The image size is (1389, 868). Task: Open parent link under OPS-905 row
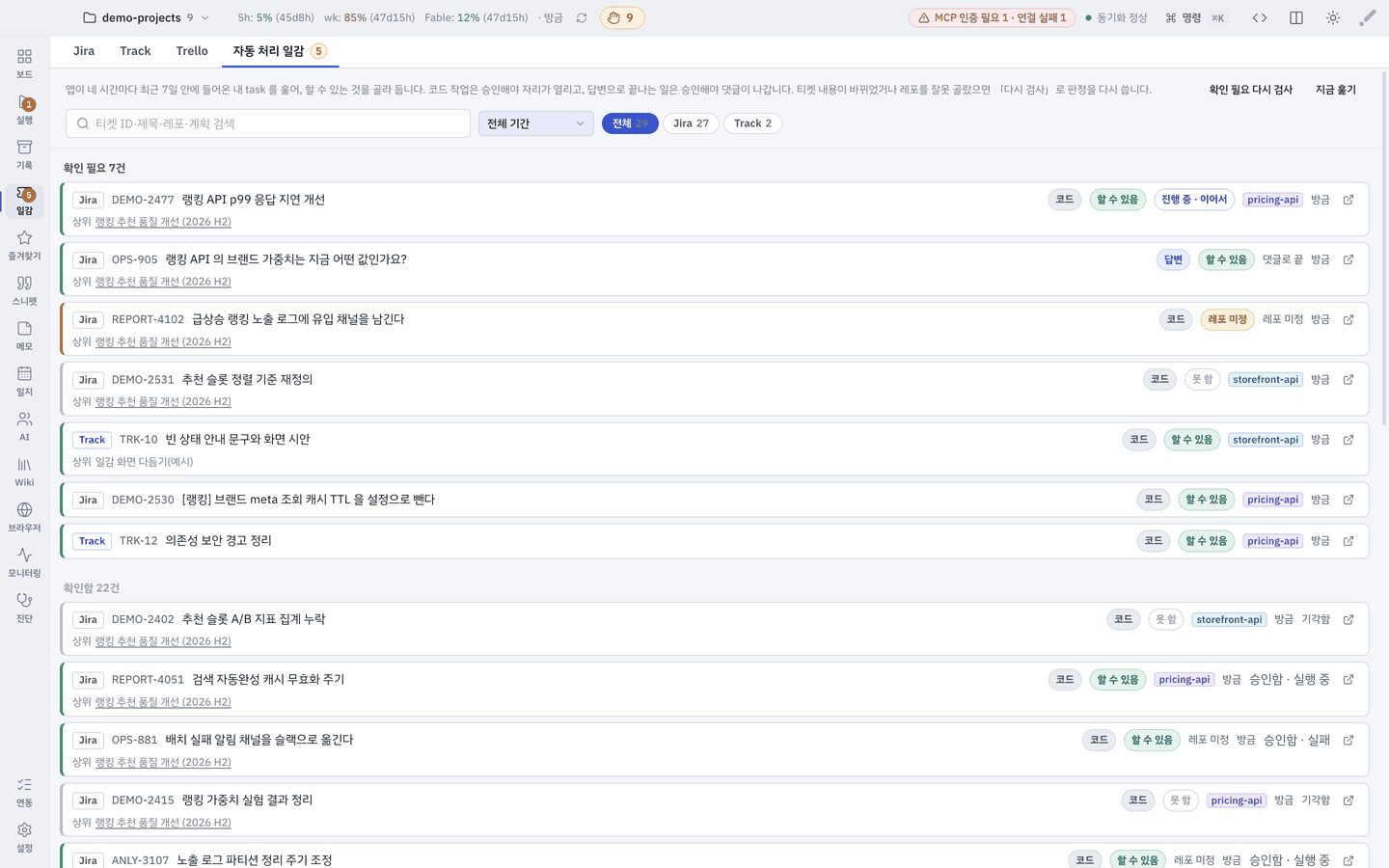(x=163, y=282)
